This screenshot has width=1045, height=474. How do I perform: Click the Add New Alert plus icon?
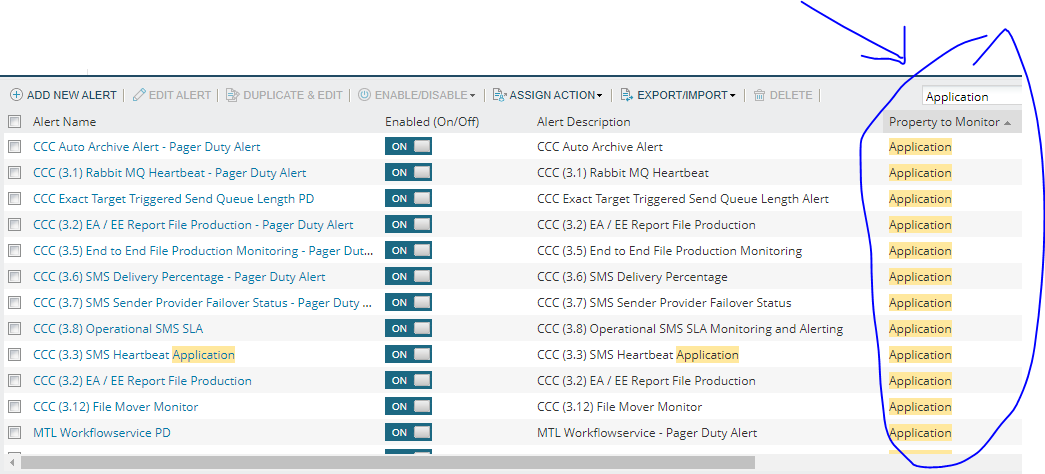click(x=16, y=95)
